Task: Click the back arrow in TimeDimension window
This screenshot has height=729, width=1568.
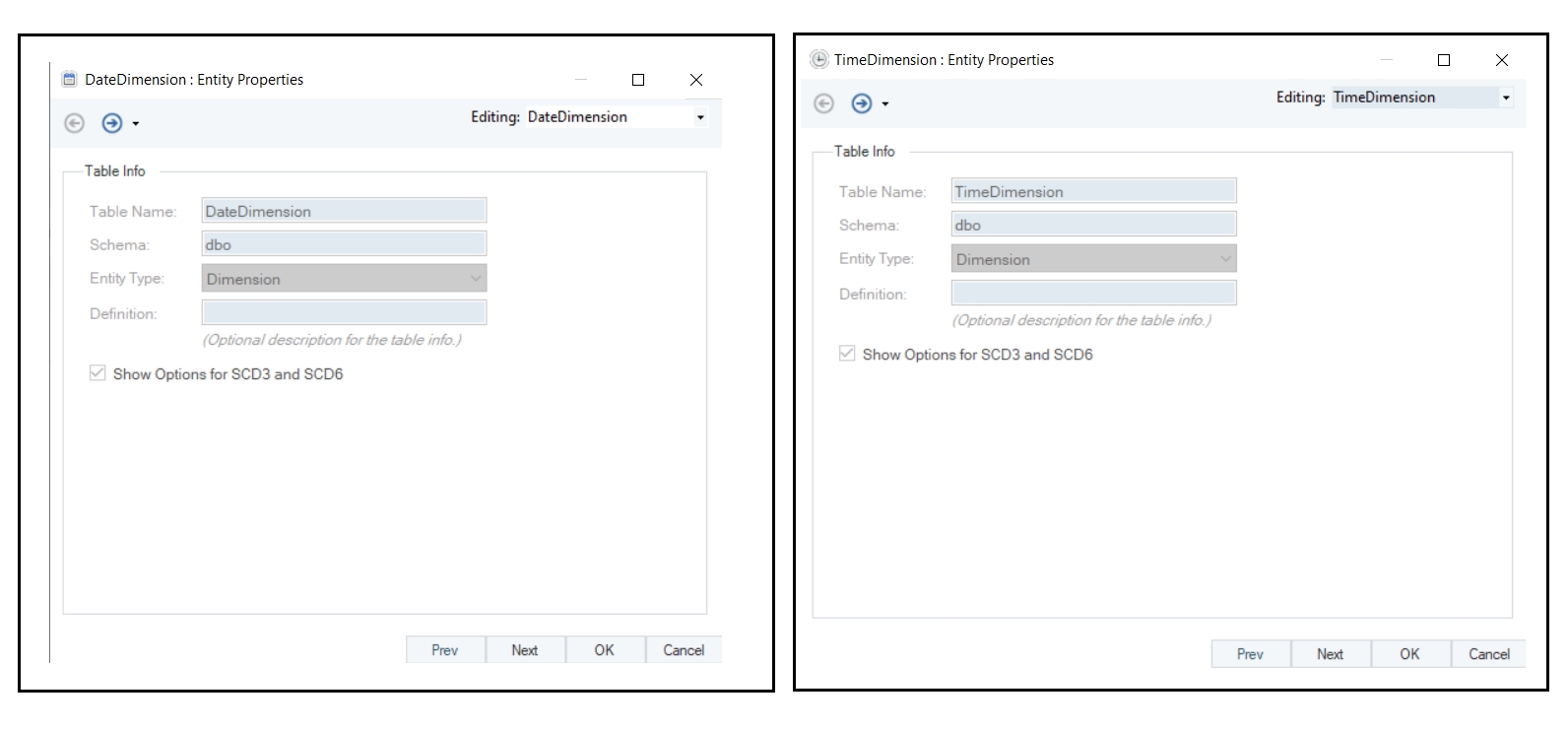Action: tap(823, 103)
